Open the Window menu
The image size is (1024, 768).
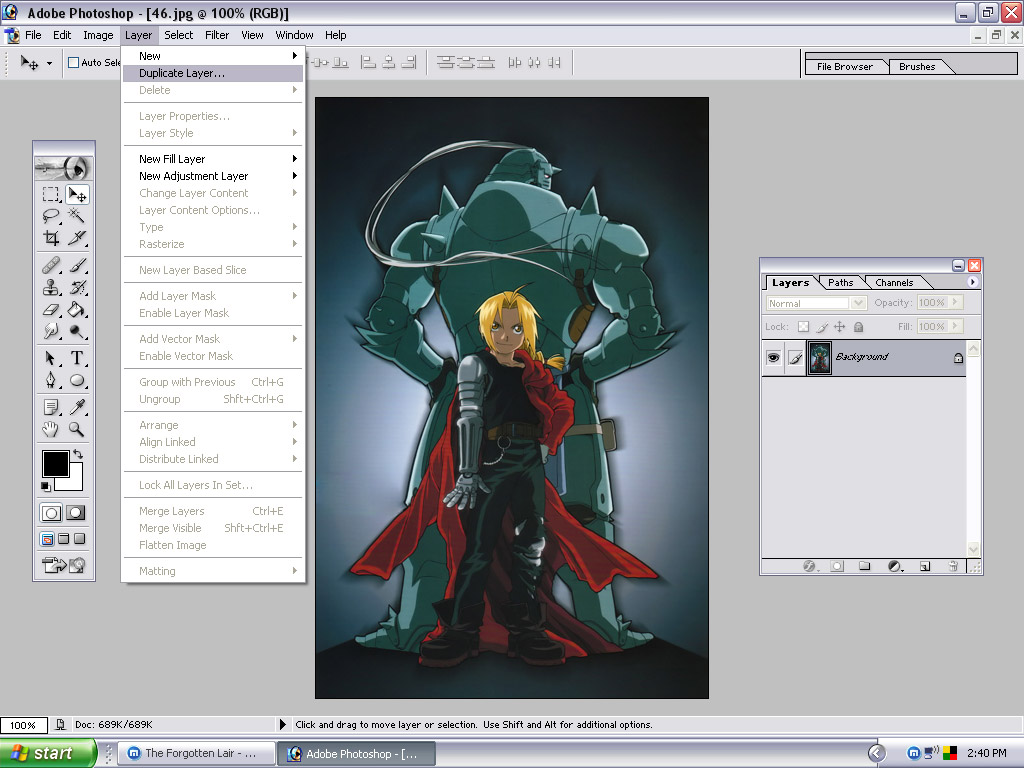click(294, 35)
